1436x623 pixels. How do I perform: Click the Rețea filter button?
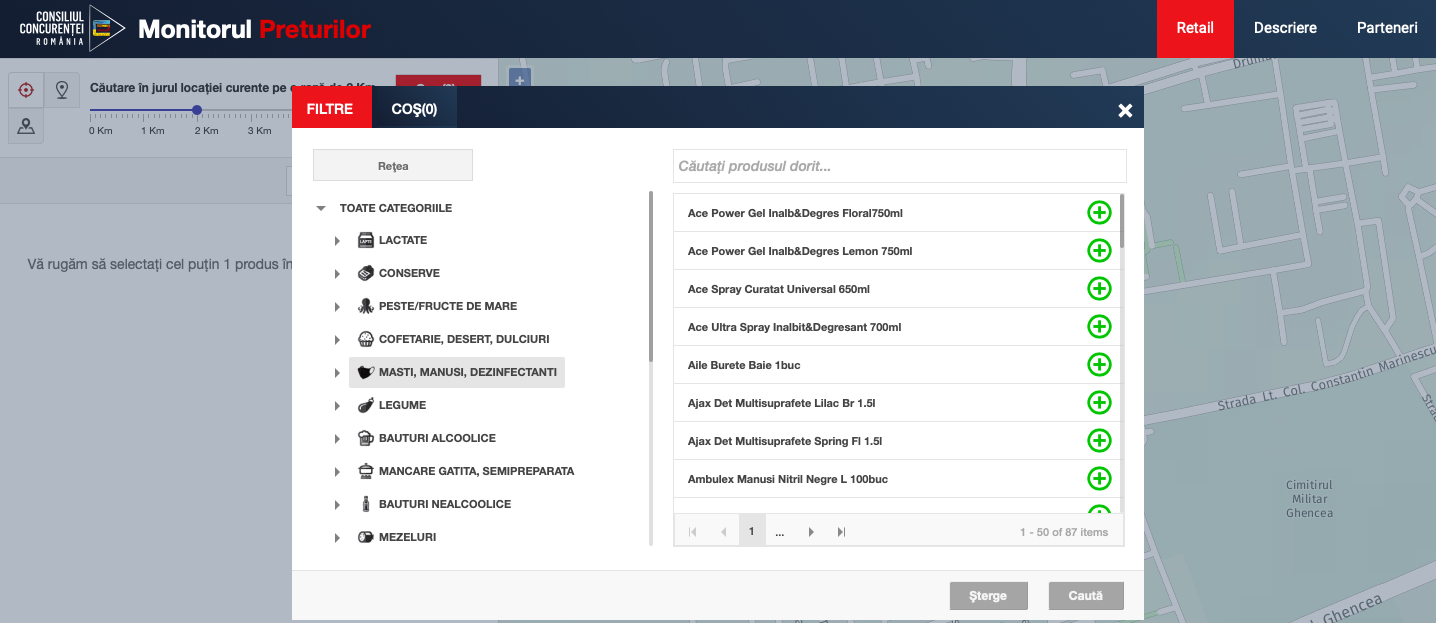393,166
